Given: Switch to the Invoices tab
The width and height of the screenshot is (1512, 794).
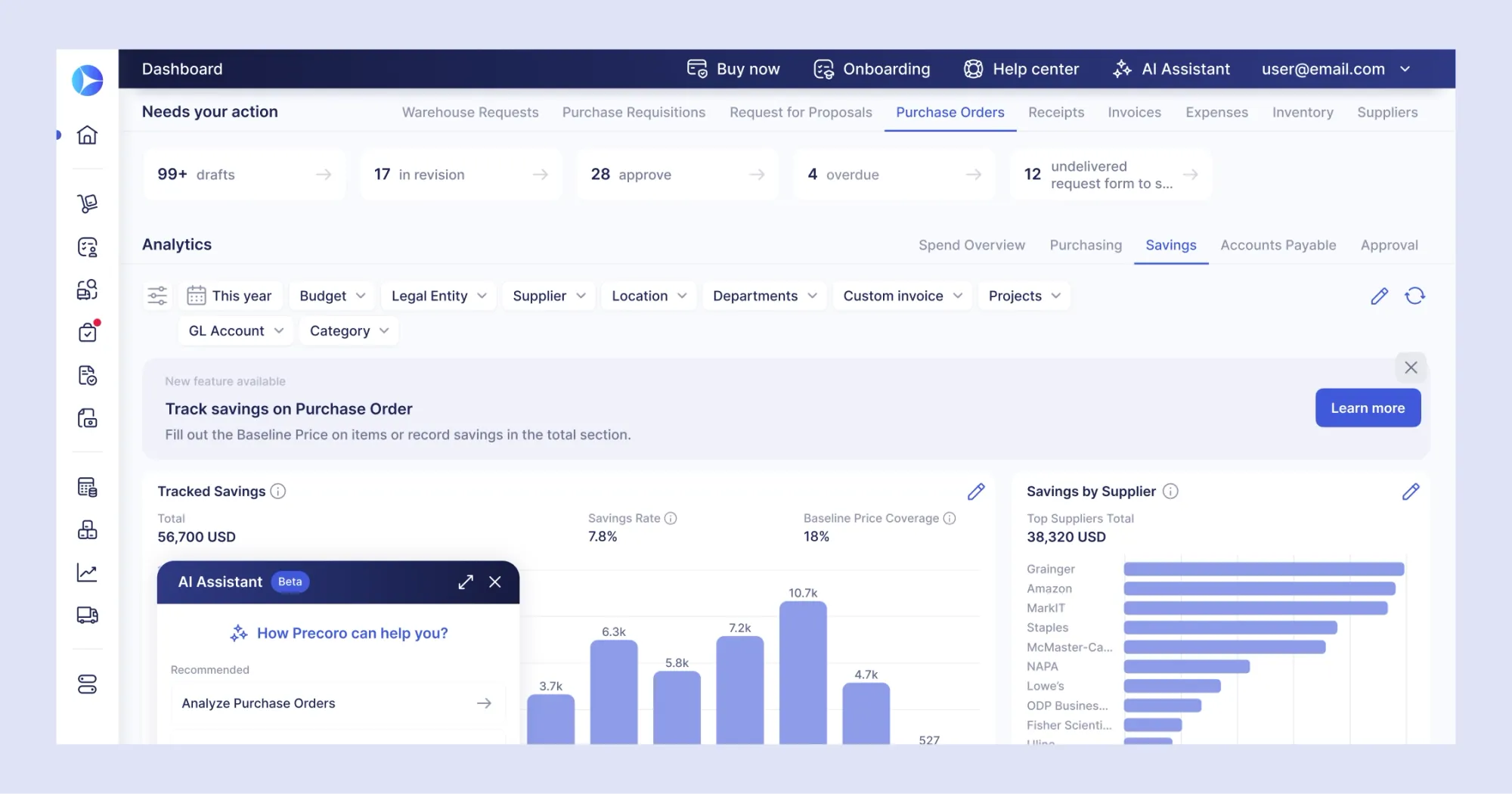Looking at the screenshot, I should click(1134, 112).
